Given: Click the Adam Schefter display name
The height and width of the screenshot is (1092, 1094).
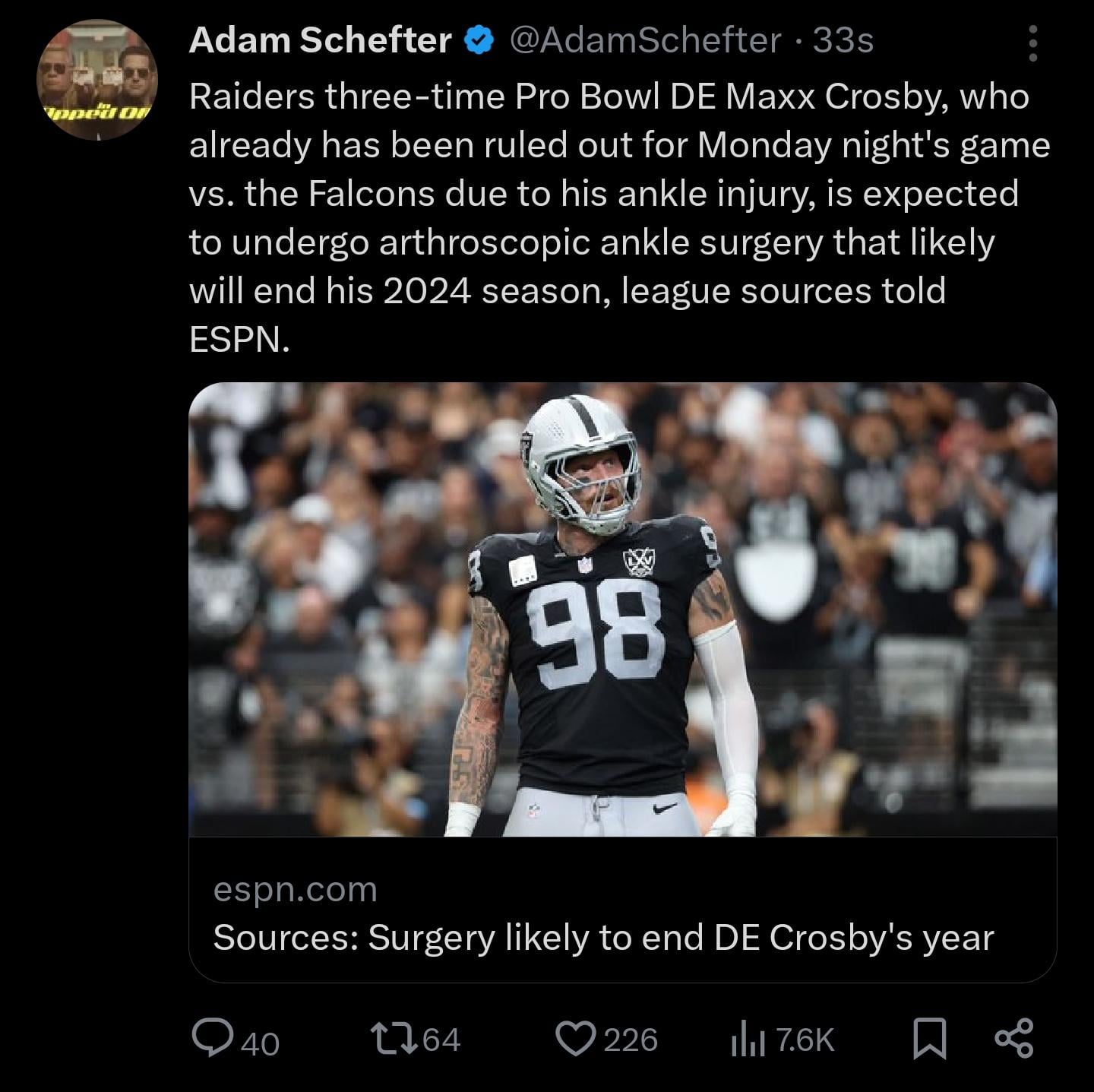Looking at the screenshot, I should point(320,40).
